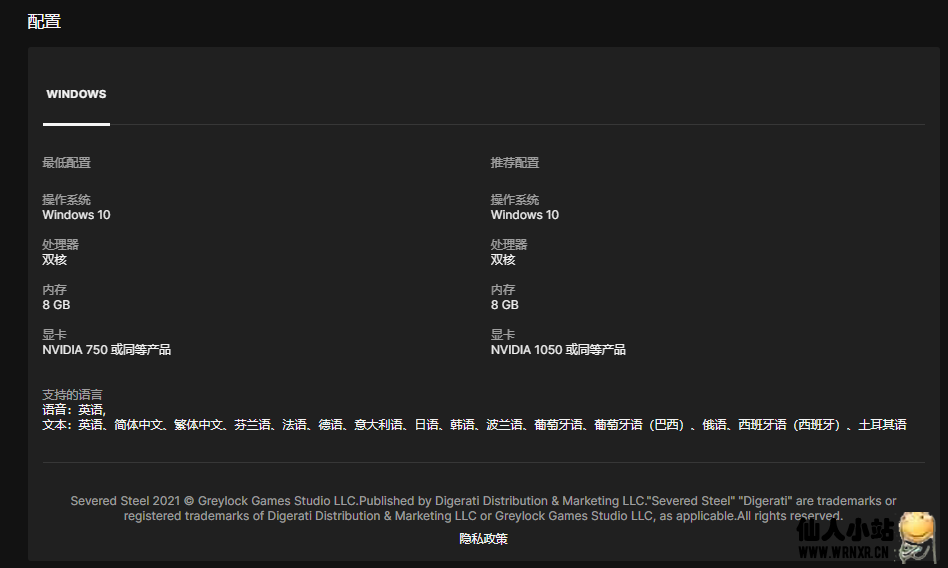Image resolution: width=948 pixels, height=568 pixels.
Task: Click the 推荐配置 column heading
Action: 514,162
